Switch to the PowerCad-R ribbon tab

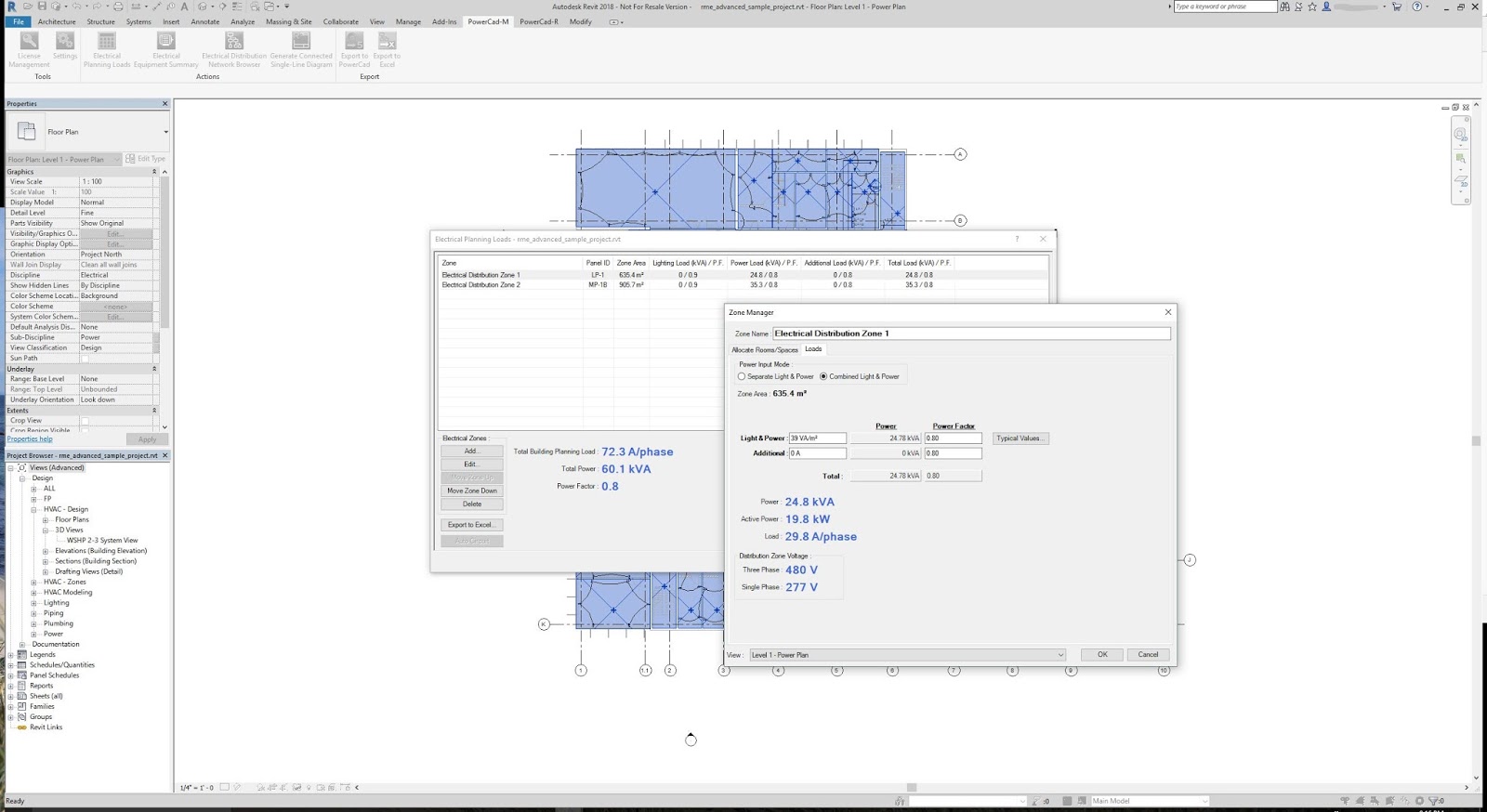tap(539, 21)
